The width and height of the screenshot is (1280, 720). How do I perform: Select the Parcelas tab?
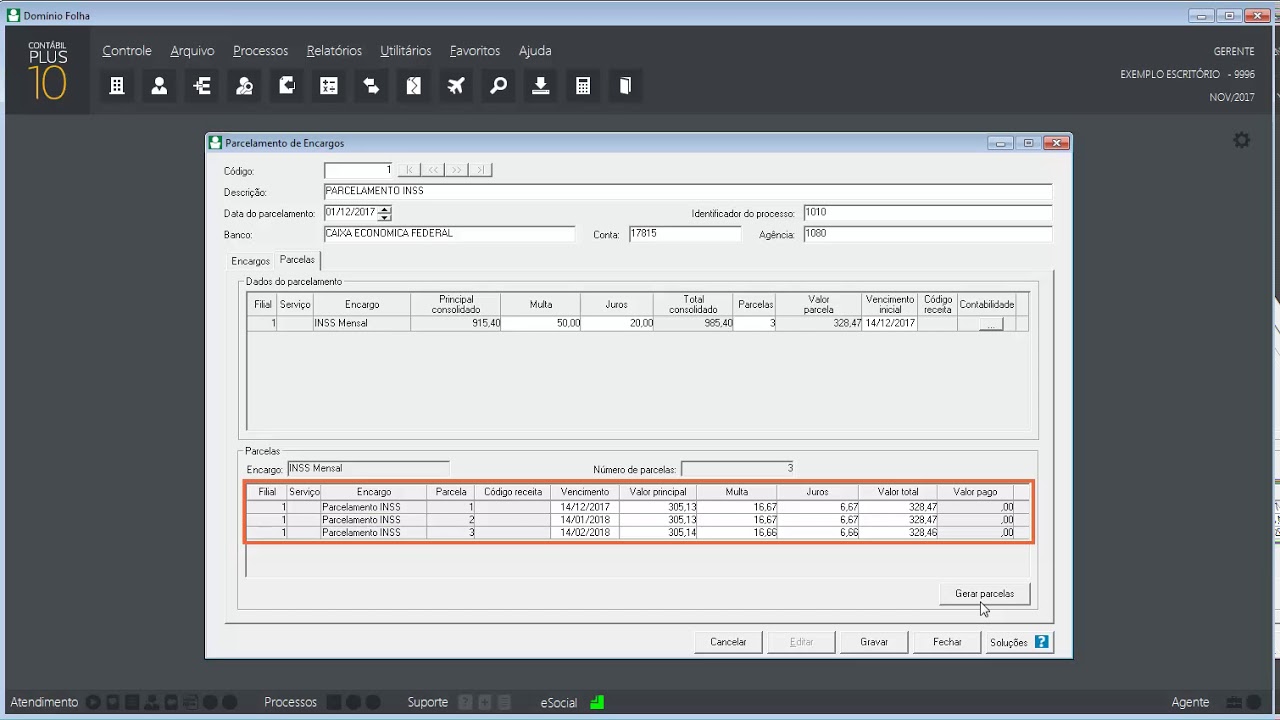click(x=297, y=260)
